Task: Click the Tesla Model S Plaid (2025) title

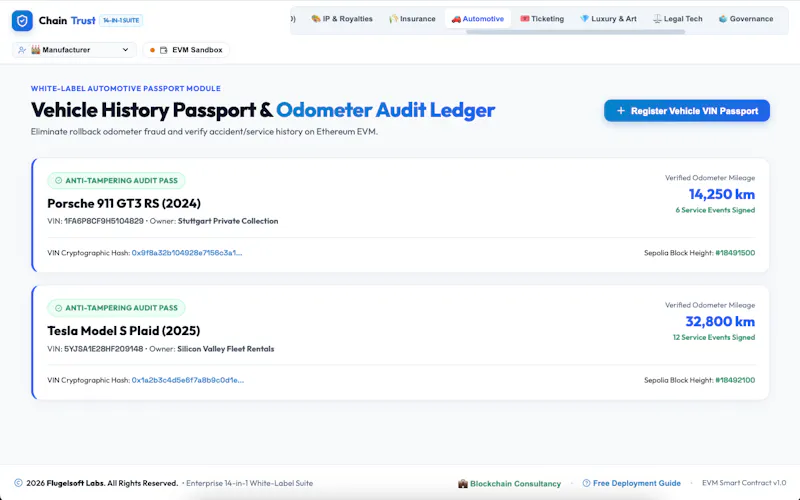Action: click(123, 331)
